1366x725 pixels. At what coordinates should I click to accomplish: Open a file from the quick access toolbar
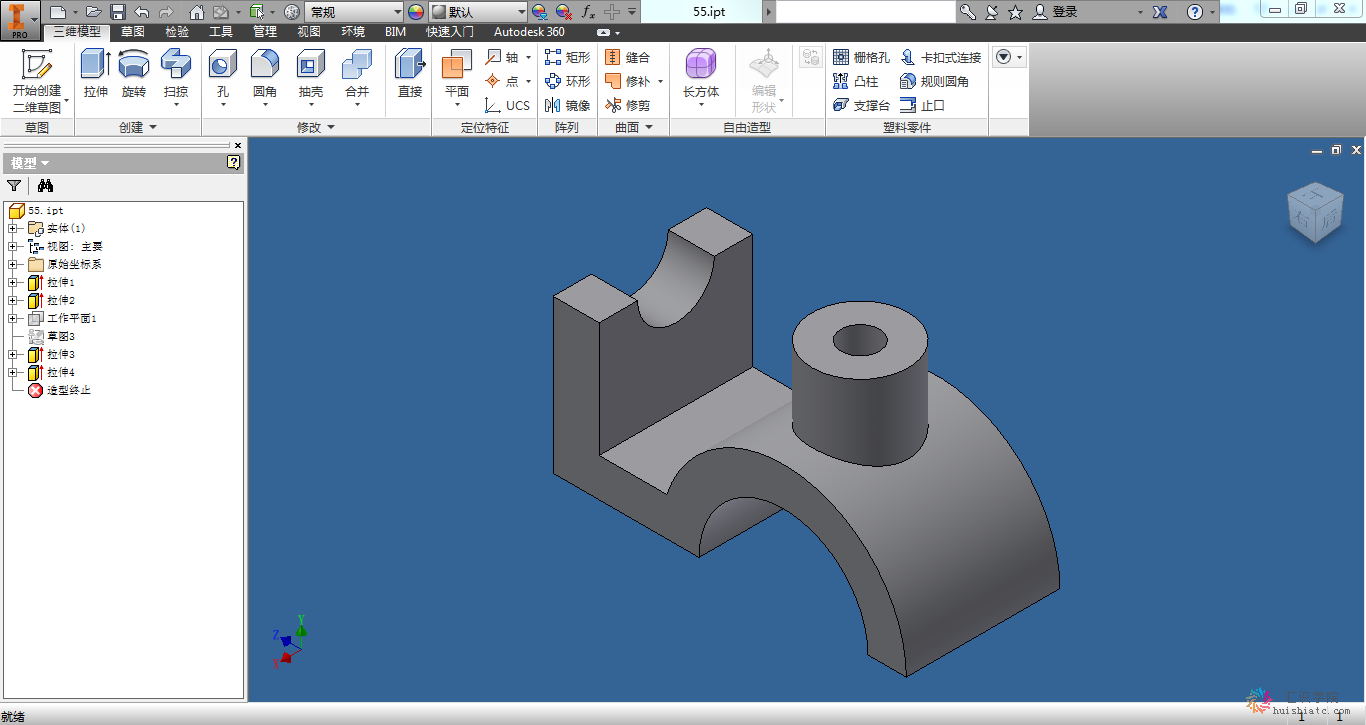(x=93, y=12)
